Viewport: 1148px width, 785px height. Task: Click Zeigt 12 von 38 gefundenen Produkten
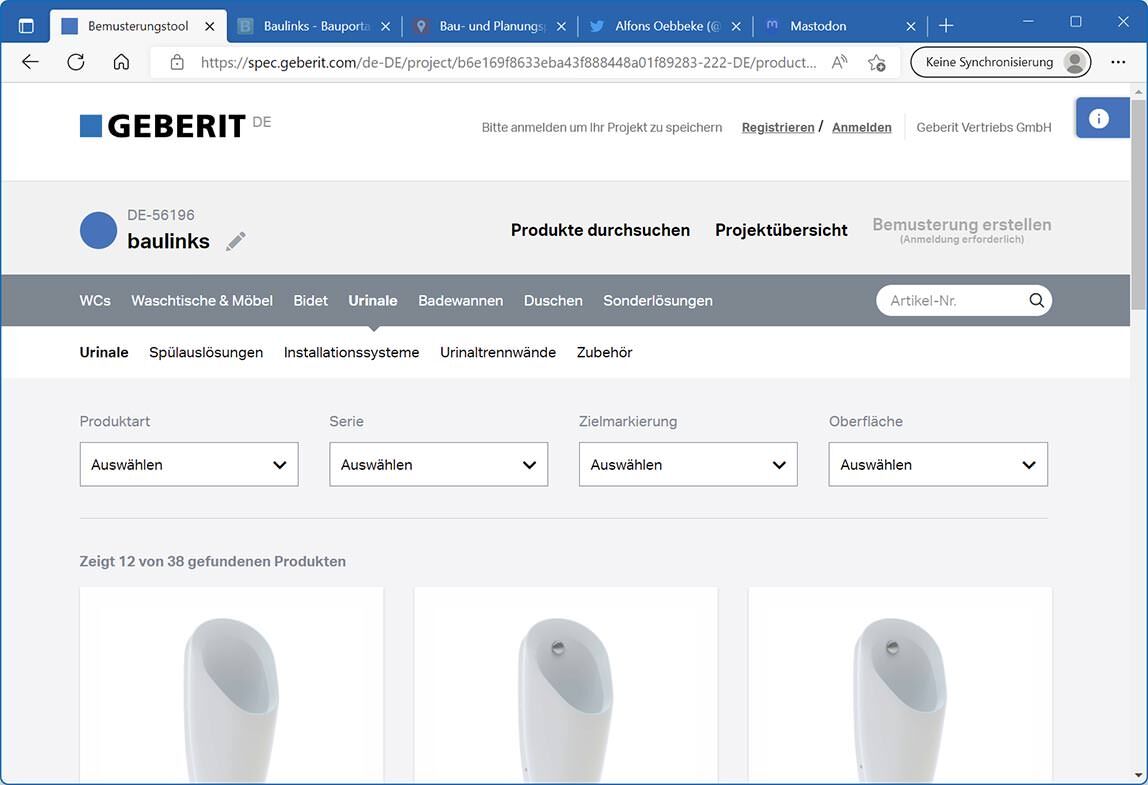coord(212,562)
